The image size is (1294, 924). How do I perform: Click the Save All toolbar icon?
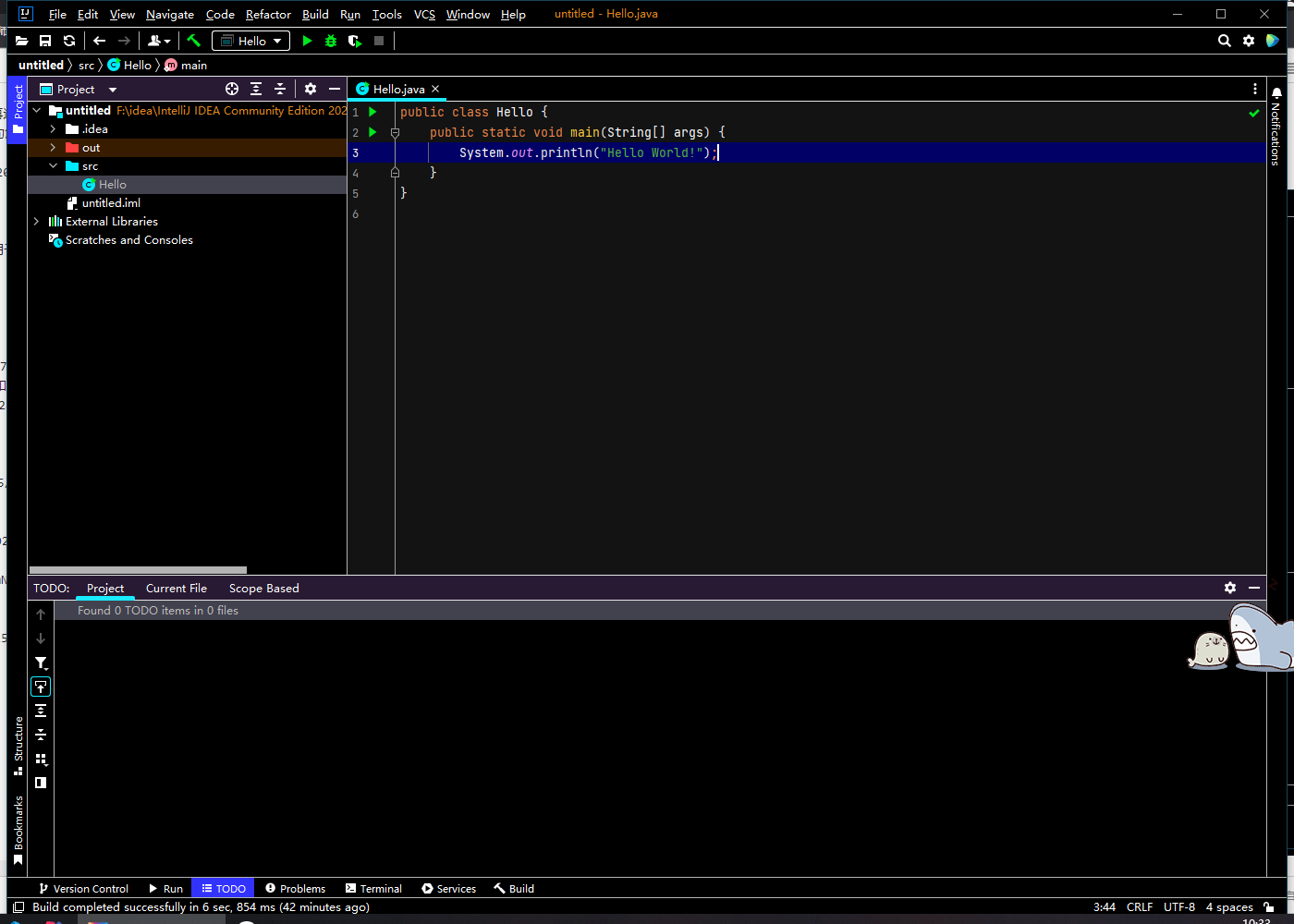coord(45,41)
